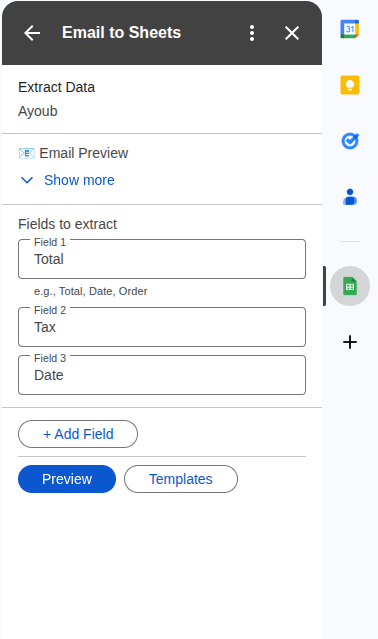Click the Show more link
378x639 pixels.
pyautogui.click(x=79, y=180)
